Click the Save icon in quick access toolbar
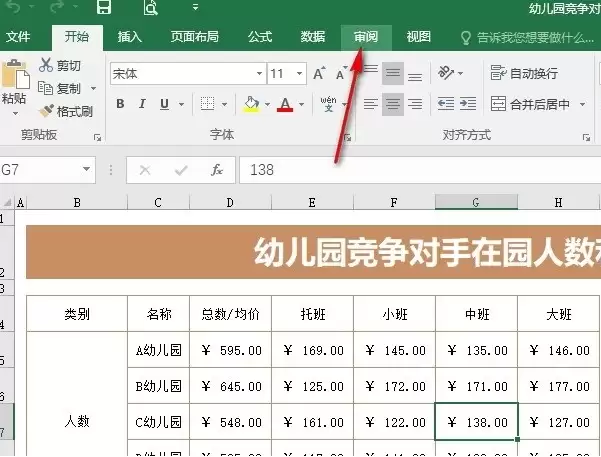 (103, 7)
